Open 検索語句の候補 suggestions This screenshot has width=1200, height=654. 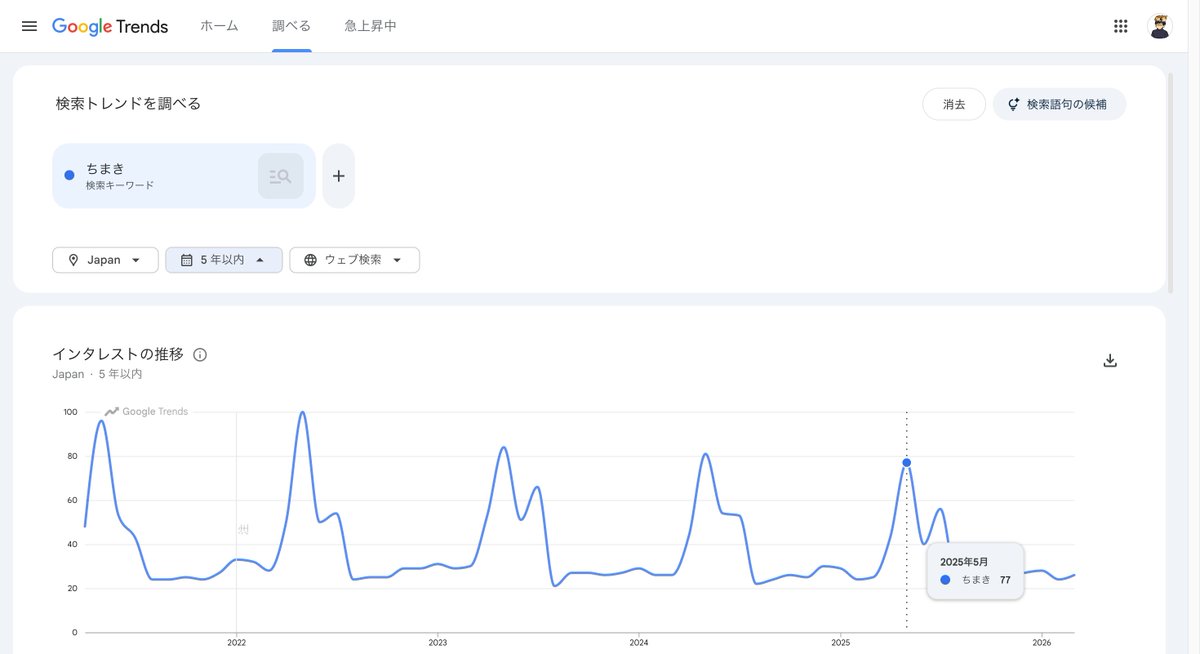click(1058, 104)
